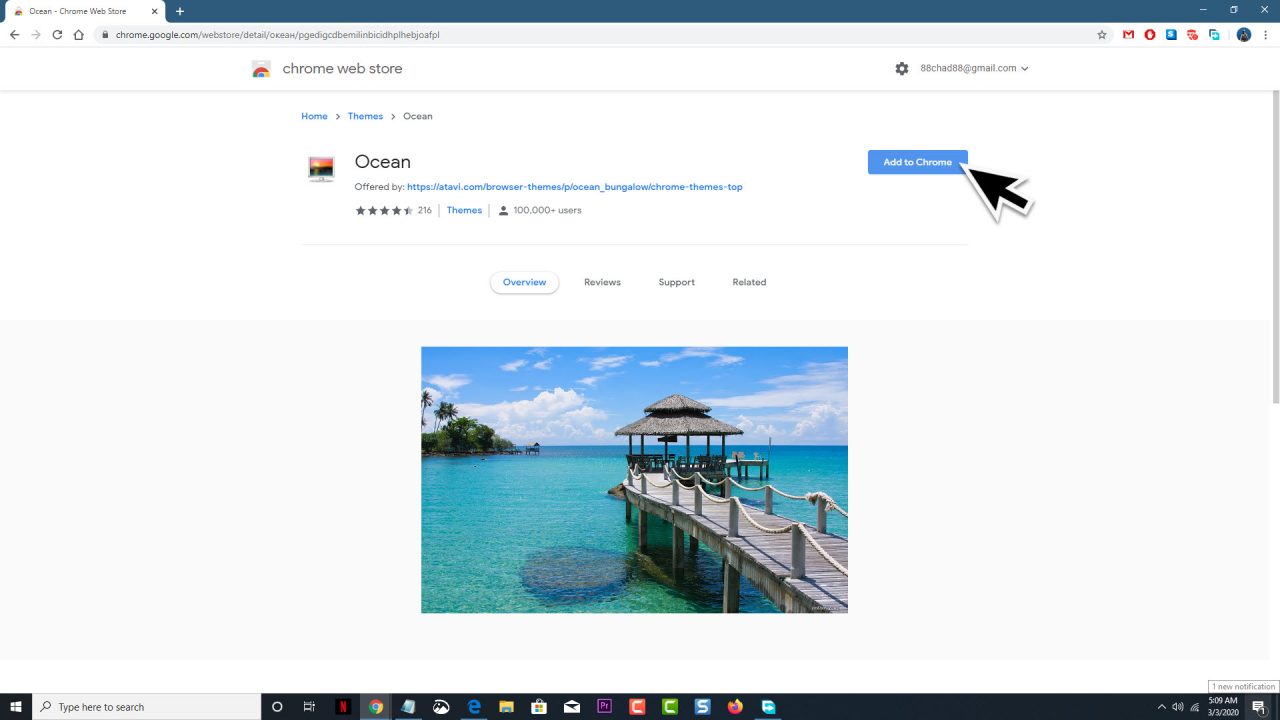Click the browser forward arrow
This screenshot has height=720, width=1280.
[x=36, y=34]
